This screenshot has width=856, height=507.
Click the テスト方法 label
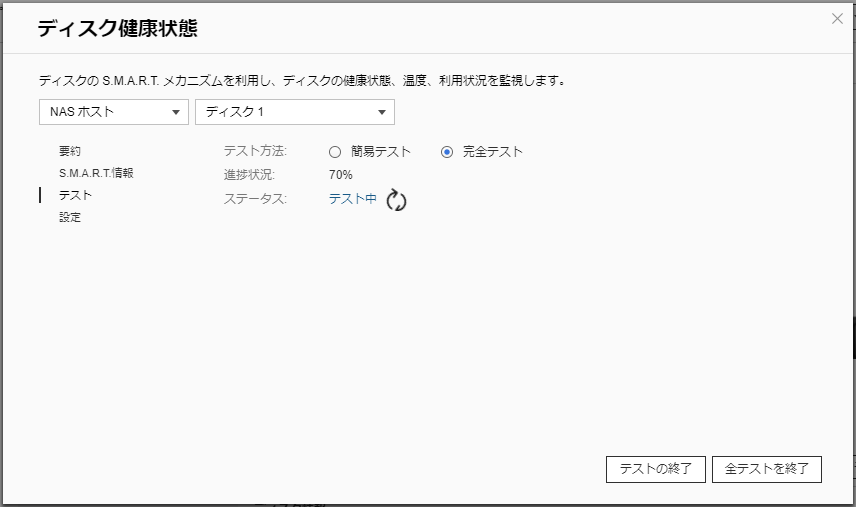pyautogui.click(x=255, y=152)
